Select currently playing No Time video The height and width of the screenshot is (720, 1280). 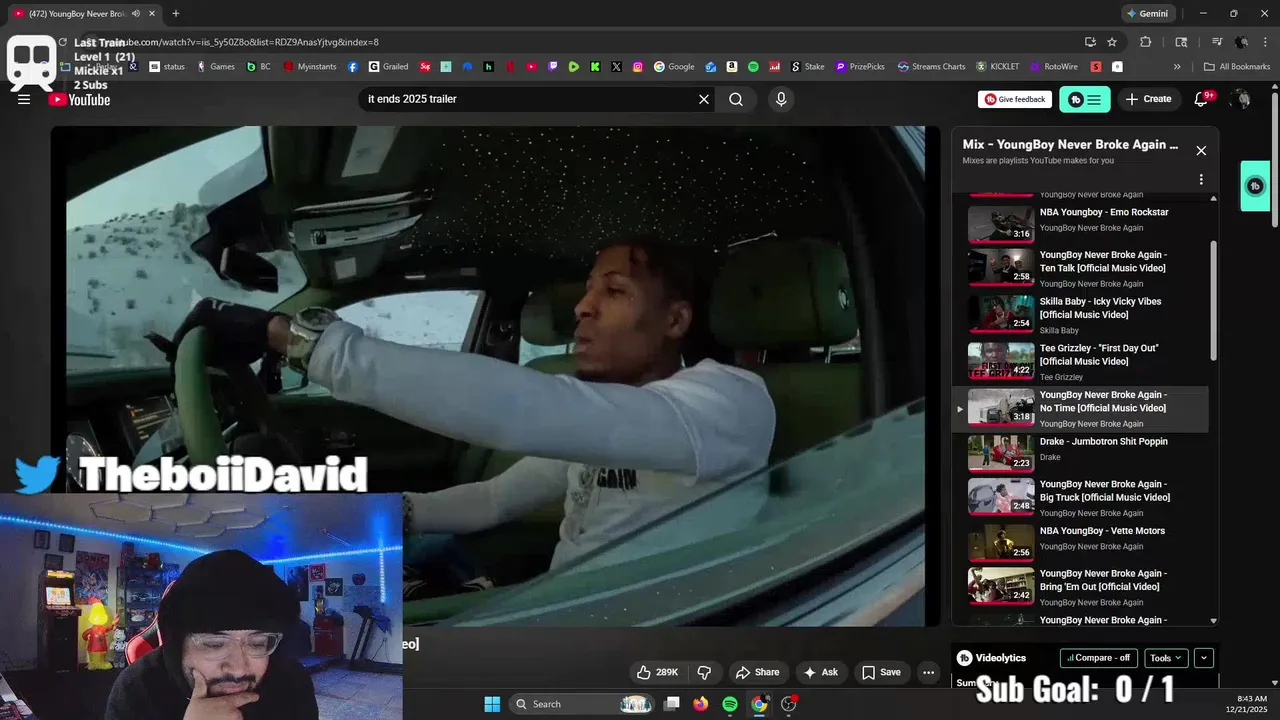click(x=1080, y=408)
